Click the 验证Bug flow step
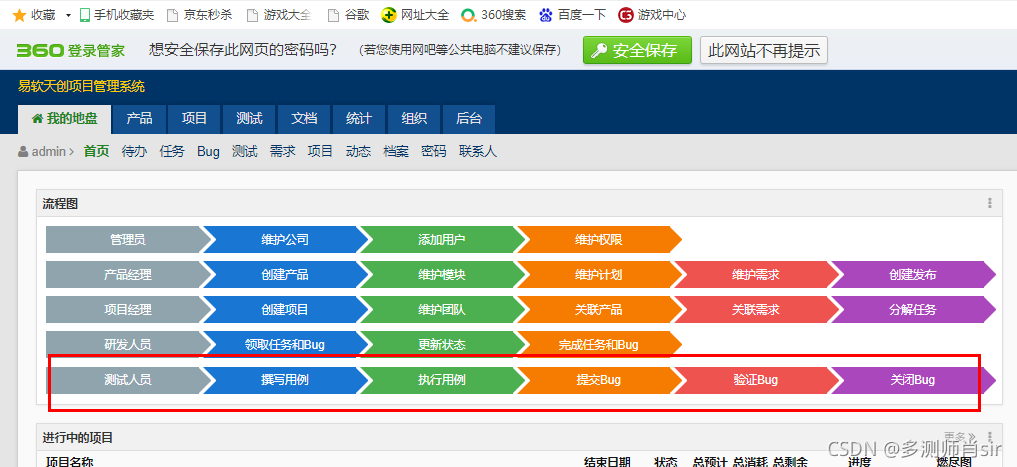The height and width of the screenshot is (467, 1017). (x=756, y=379)
